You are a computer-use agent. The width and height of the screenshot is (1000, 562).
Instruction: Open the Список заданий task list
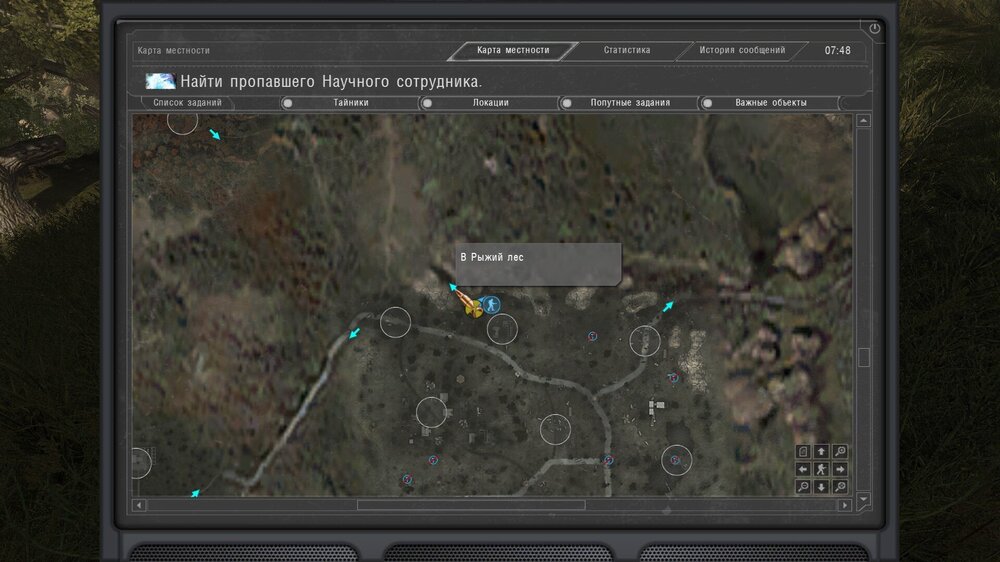pyautogui.click(x=187, y=103)
